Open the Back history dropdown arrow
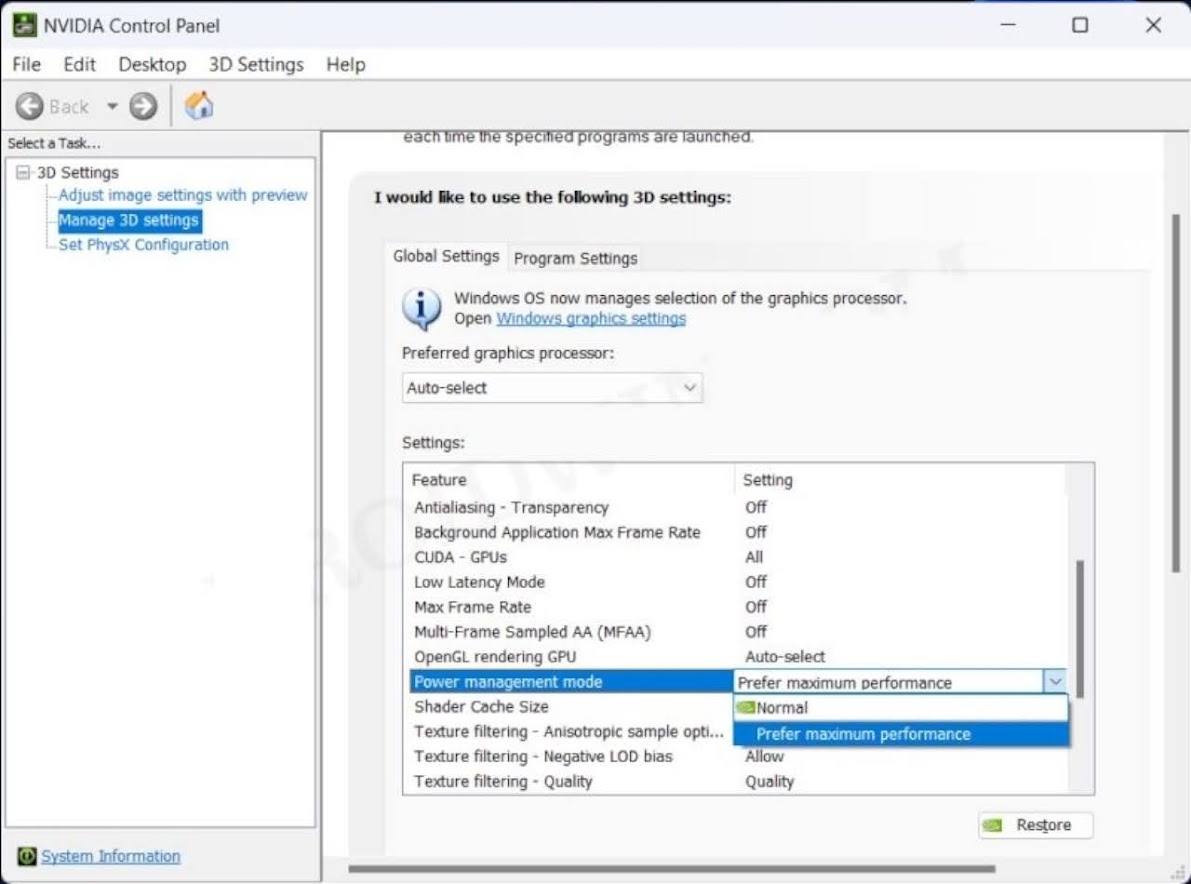Viewport: 1191px width, 884px height. click(112, 106)
